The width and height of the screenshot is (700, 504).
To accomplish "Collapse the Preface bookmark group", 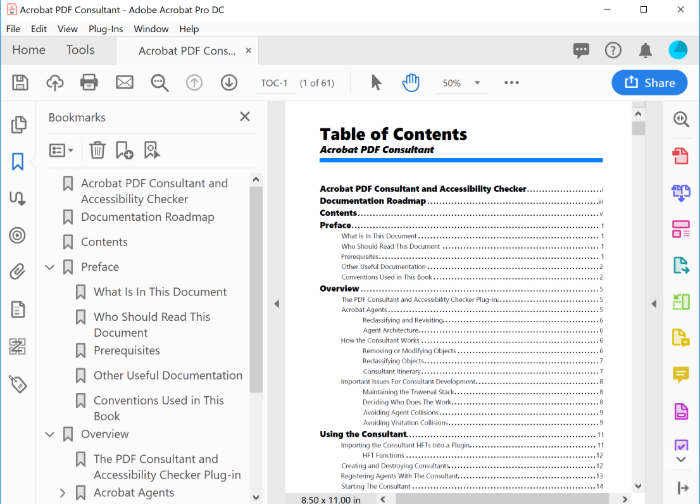I will 50,267.
